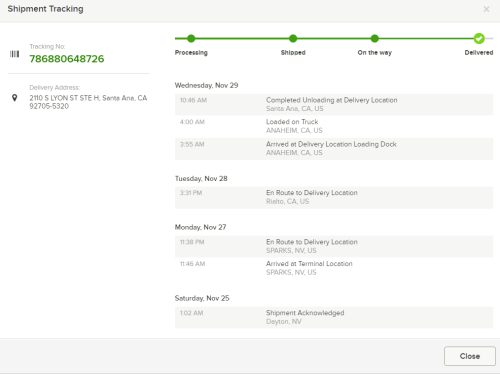Click the Delivered checkmark icon
This screenshot has height=374, width=500.
[x=479, y=38]
